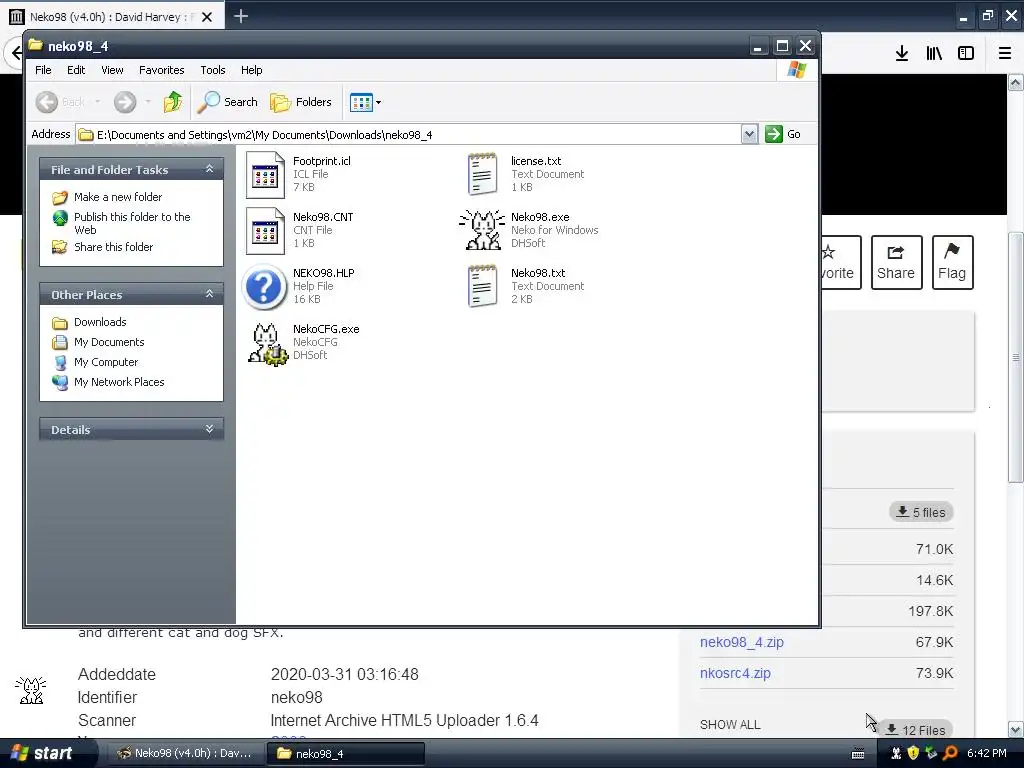The width and height of the screenshot is (1024, 768).
Task: Click the Neko cat image on webpage
Action: coord(31,690)
